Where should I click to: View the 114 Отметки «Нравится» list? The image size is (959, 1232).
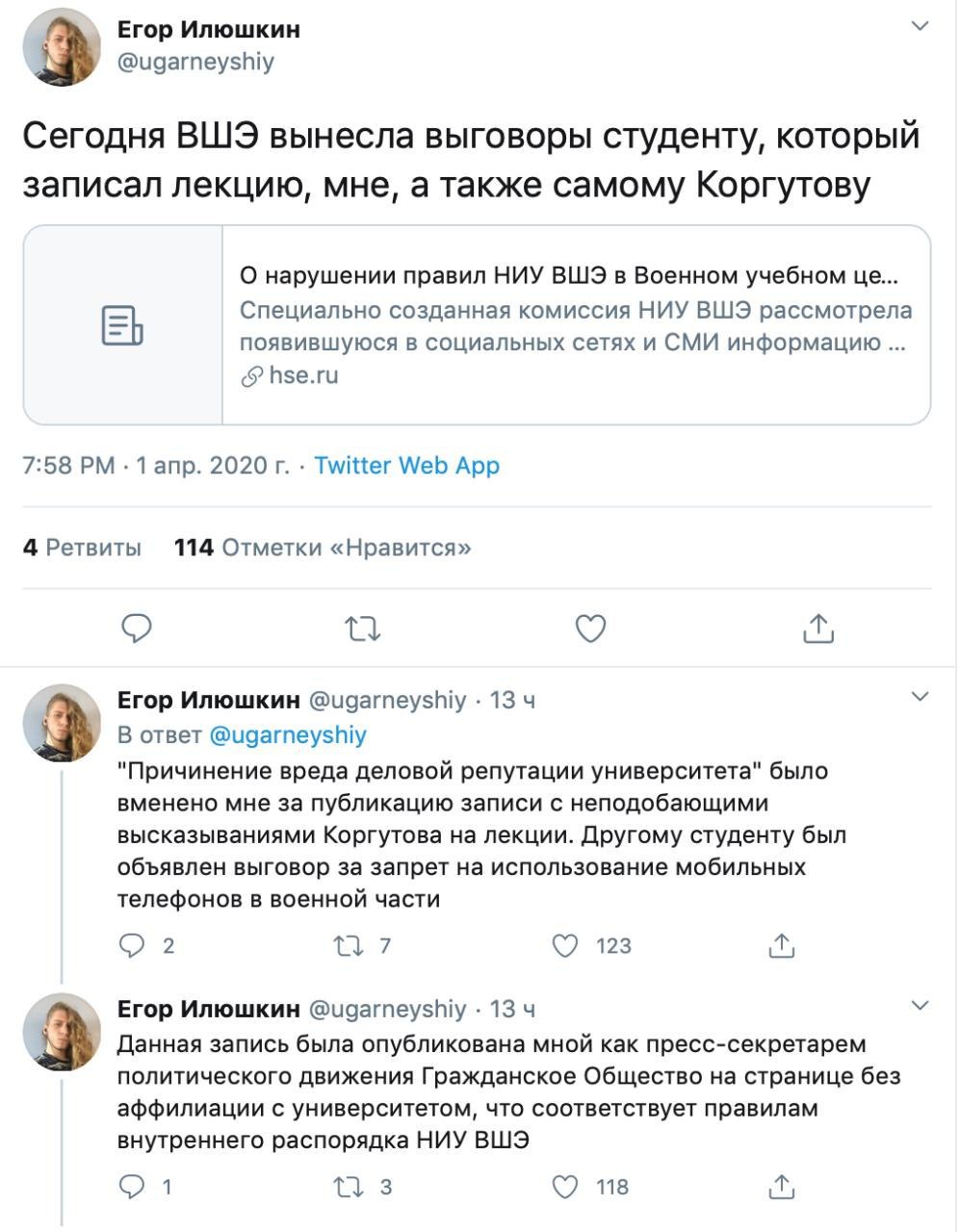click(x=323, y=548)
